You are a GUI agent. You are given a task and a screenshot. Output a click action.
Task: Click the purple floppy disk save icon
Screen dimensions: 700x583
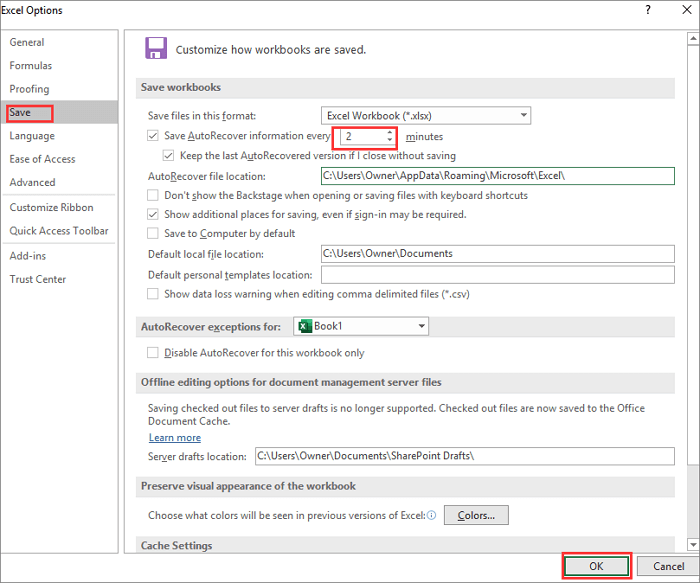[x=155, y=49]
